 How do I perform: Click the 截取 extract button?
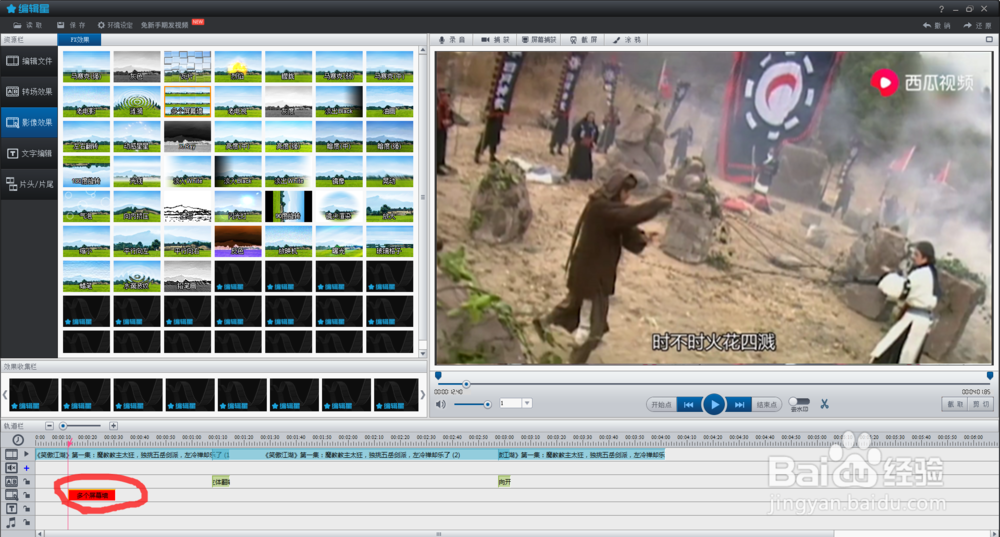pyautogui.click(x=955, y=404)
